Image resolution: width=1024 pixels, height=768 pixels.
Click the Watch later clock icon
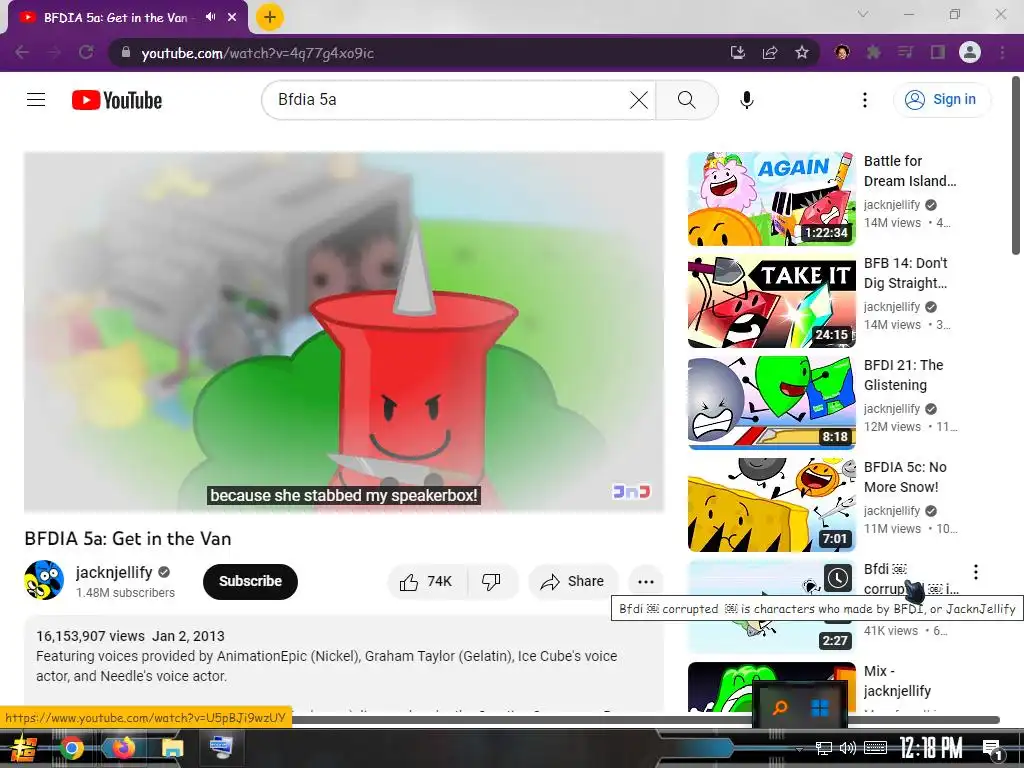coord(837,577)
